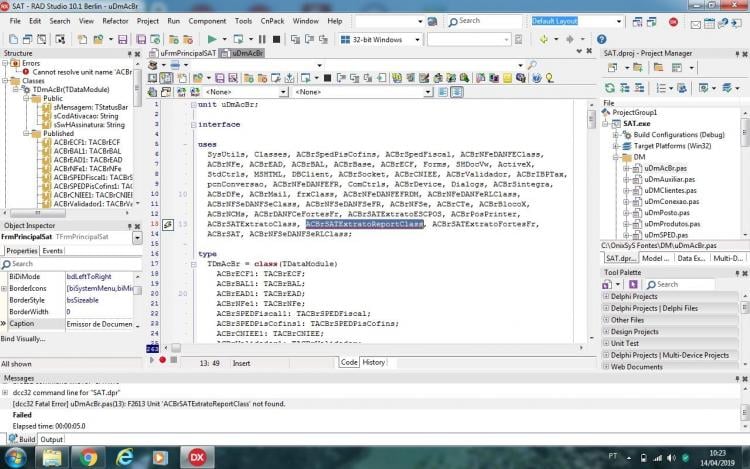Viewport: 750px width, 469px height.
Task: Click the Bind Visually... link
Action: pyautogui.click(x=23, y=339)
